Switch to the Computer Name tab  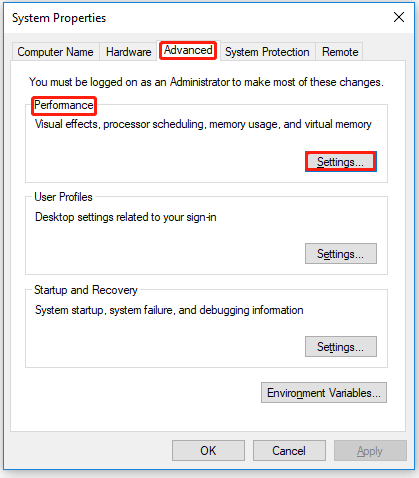pyautogui.click(x=55, y=52)
